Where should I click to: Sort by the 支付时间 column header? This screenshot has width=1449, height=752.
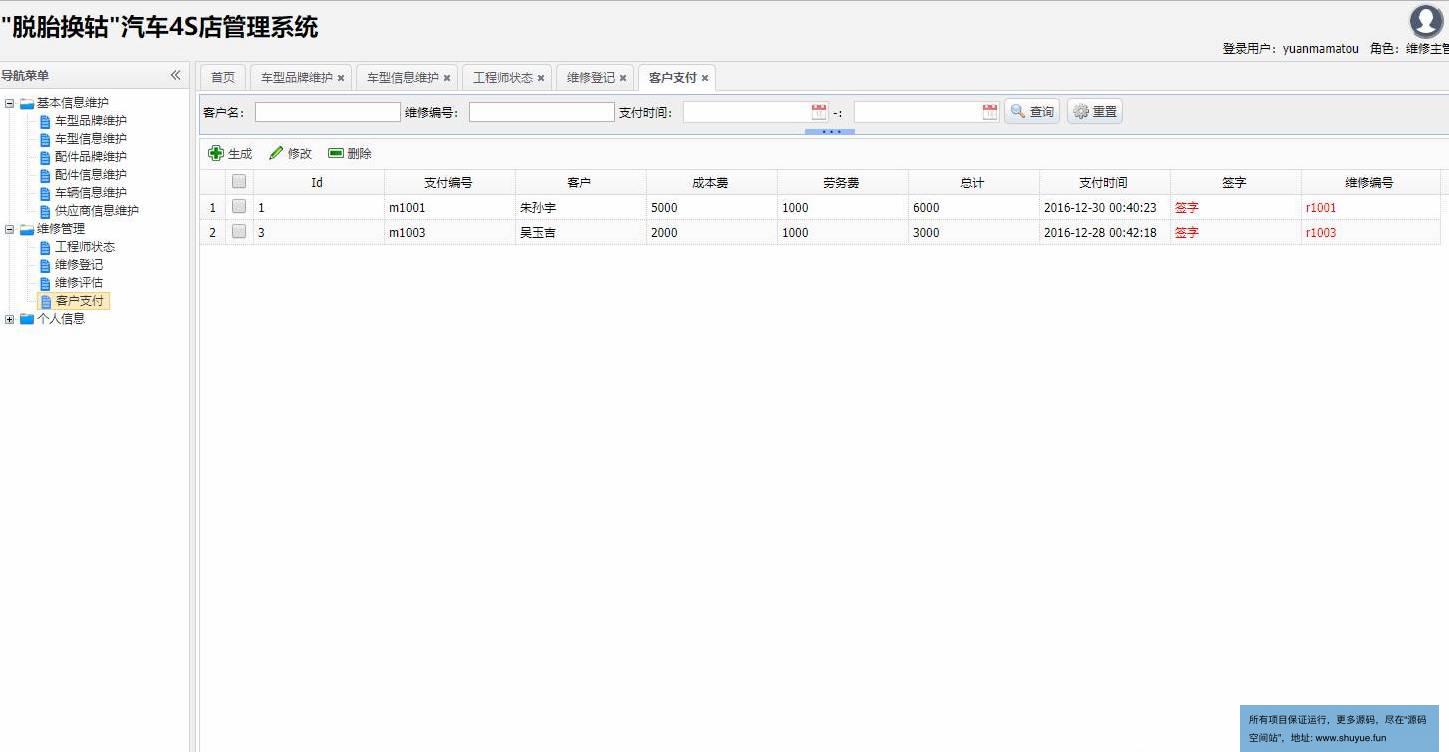[1105, 183]
